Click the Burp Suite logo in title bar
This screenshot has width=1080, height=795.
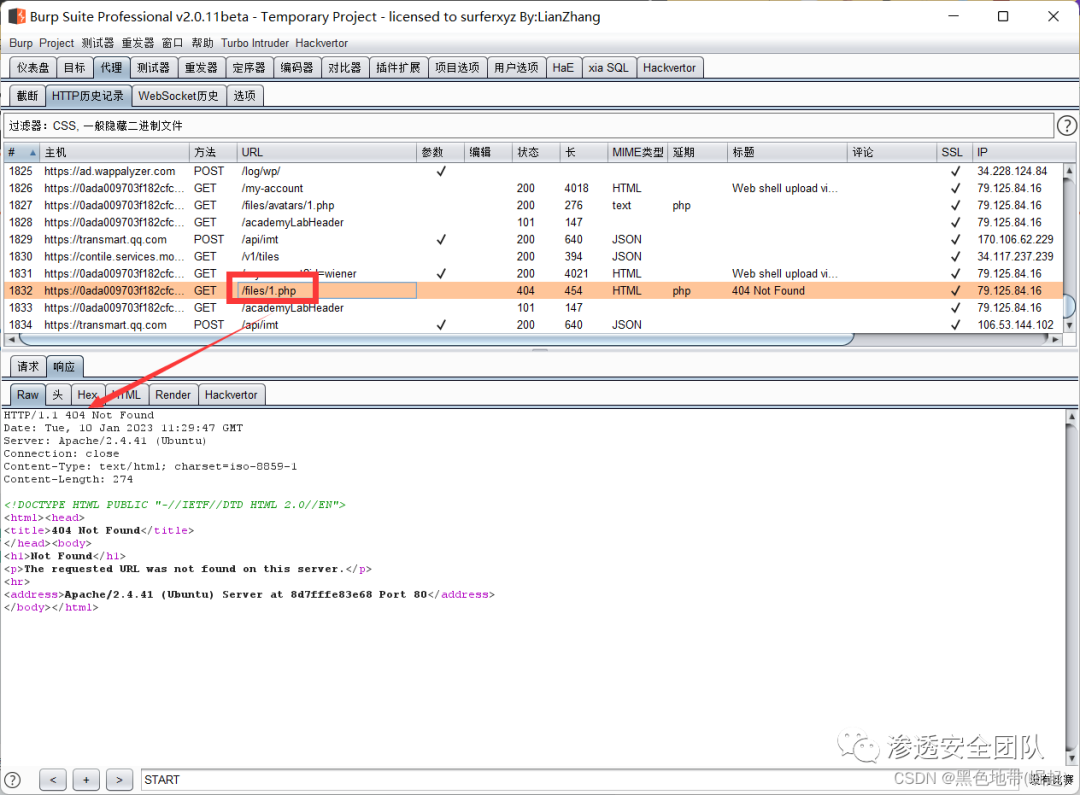click(17, 16)
